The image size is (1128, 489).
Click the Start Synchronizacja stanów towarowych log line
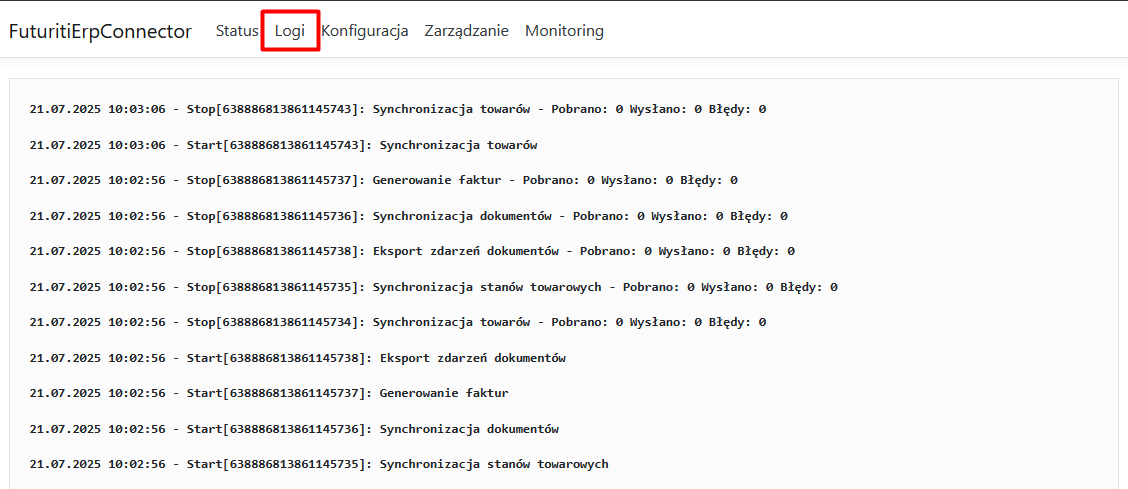(319, 465)
